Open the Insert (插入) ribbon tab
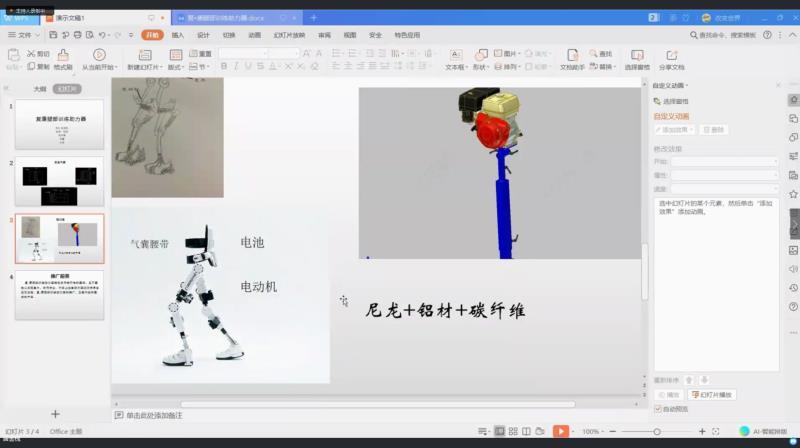The width and height of the screenshot is (800, 448). point(178,35)
